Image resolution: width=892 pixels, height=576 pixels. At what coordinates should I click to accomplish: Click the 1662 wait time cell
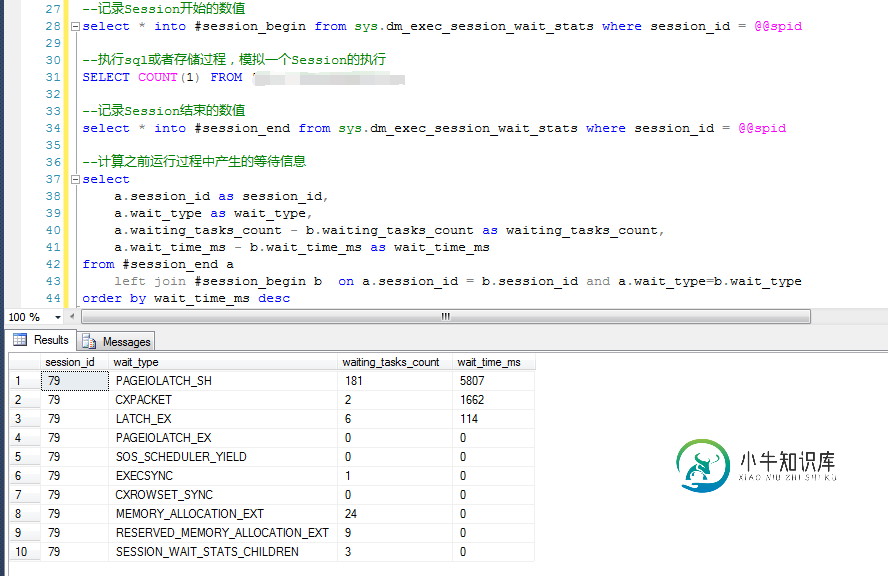493,400
